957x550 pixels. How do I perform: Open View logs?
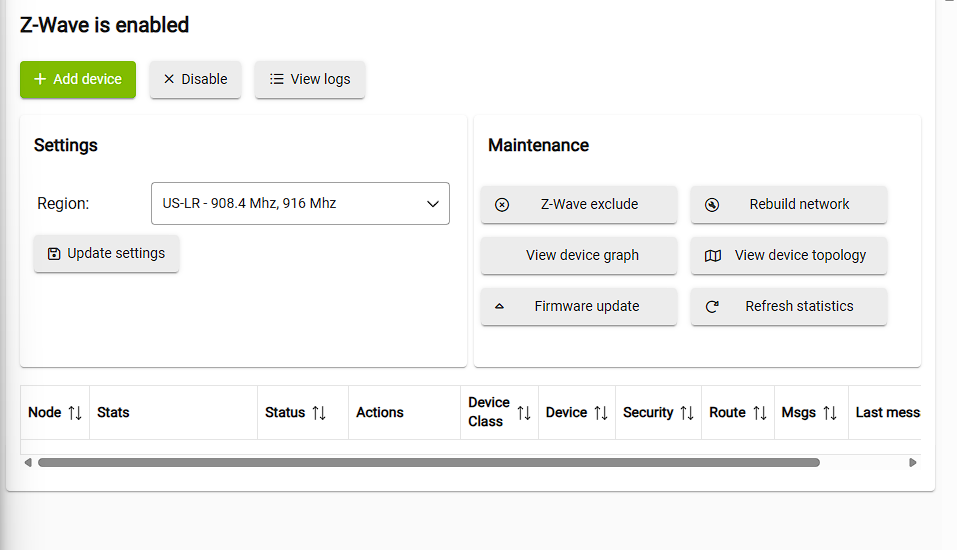[x=310, y=79]
